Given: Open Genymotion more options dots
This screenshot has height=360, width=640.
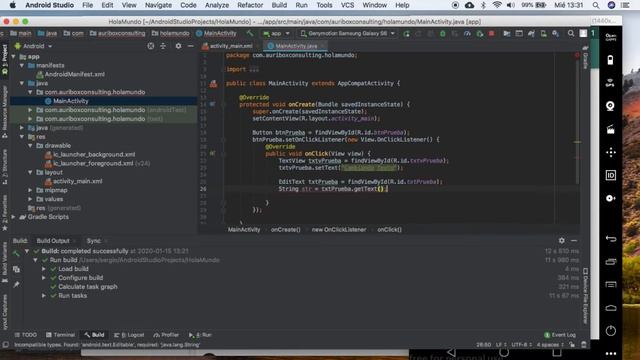Looking at the screenshot, I should 611,353.
